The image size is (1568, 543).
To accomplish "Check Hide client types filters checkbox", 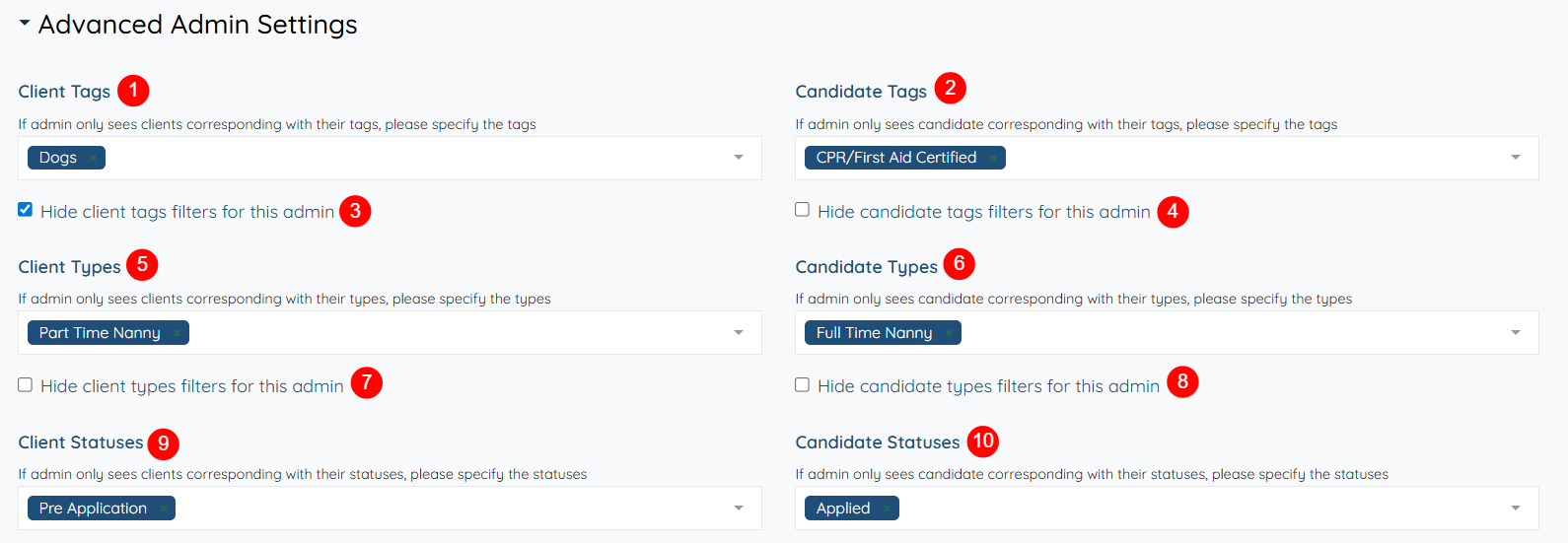I will coord(26,385).
